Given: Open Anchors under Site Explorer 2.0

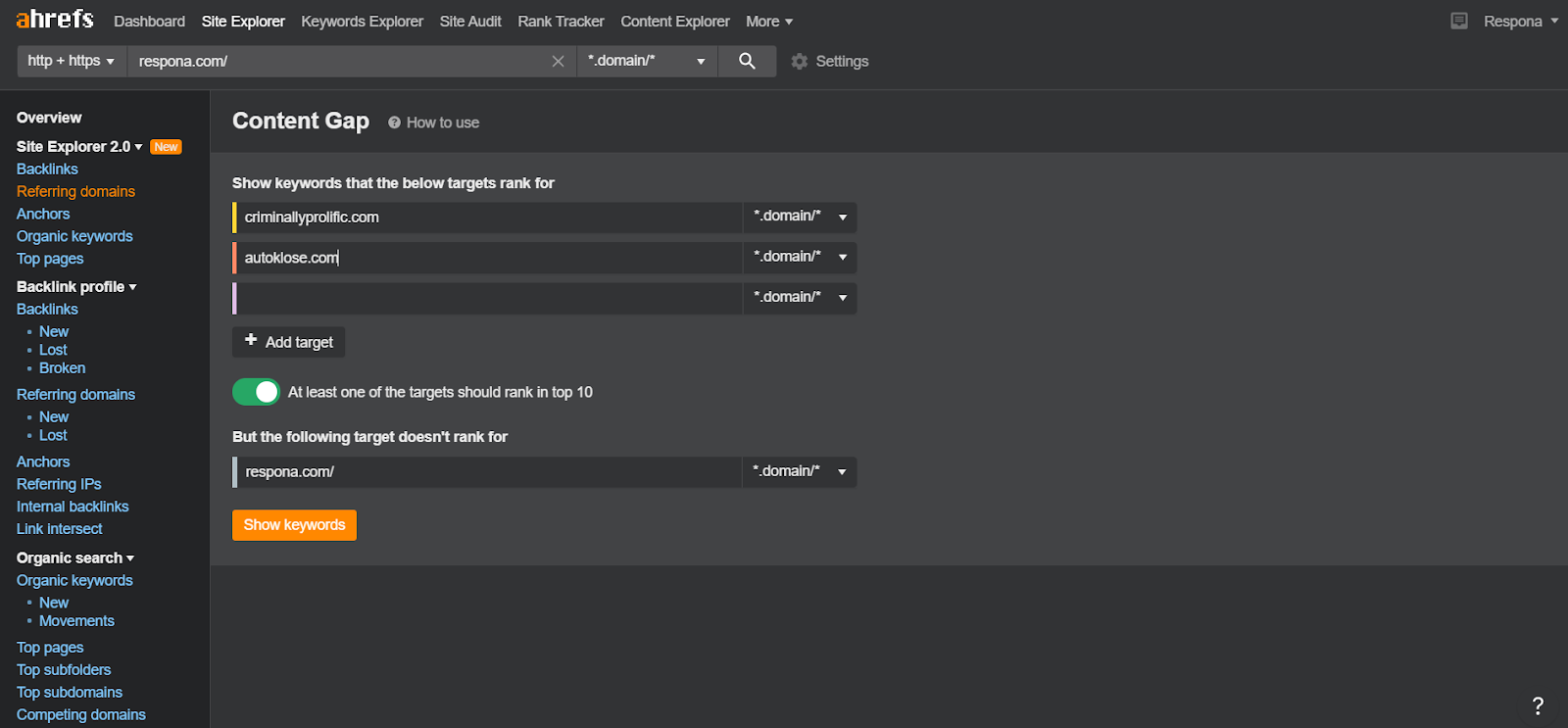Looking at the screenshot, I should pyautogui.click(x=43, y=214).
